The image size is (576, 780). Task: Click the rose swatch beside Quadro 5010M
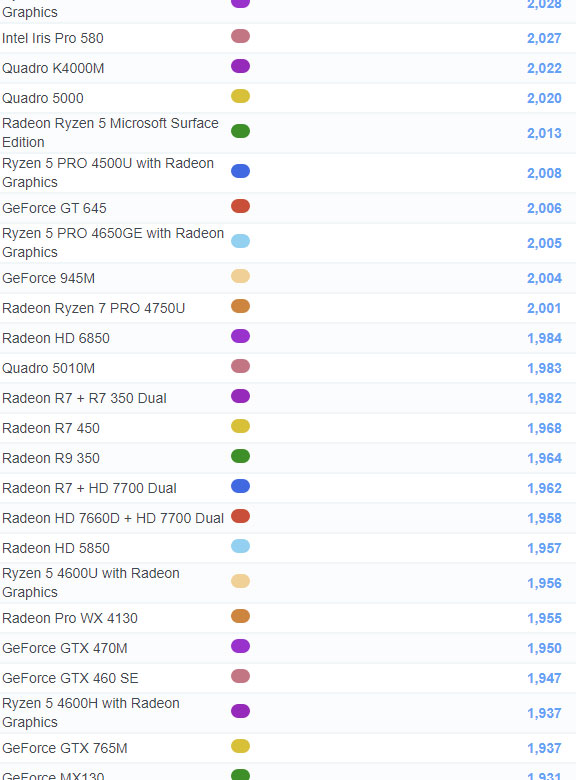pyautogui.click(x=240, y=366)
